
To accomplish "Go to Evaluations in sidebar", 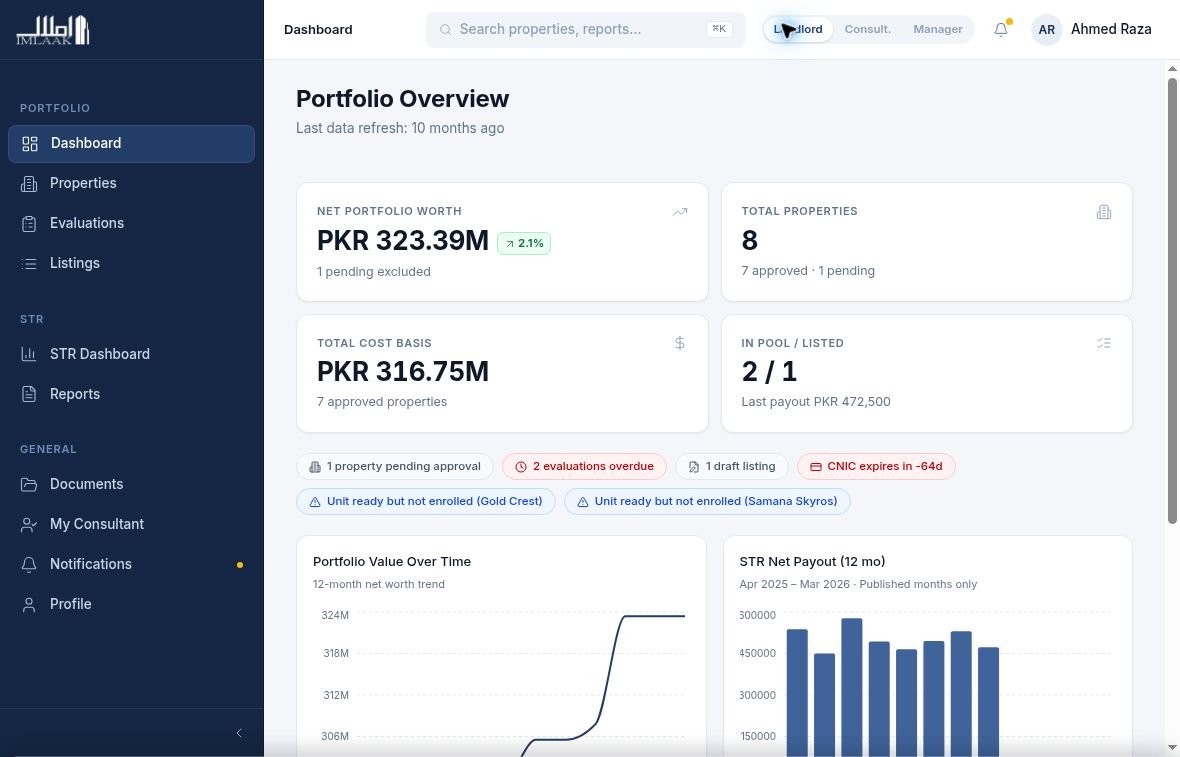I will click(x=132, y=223).
